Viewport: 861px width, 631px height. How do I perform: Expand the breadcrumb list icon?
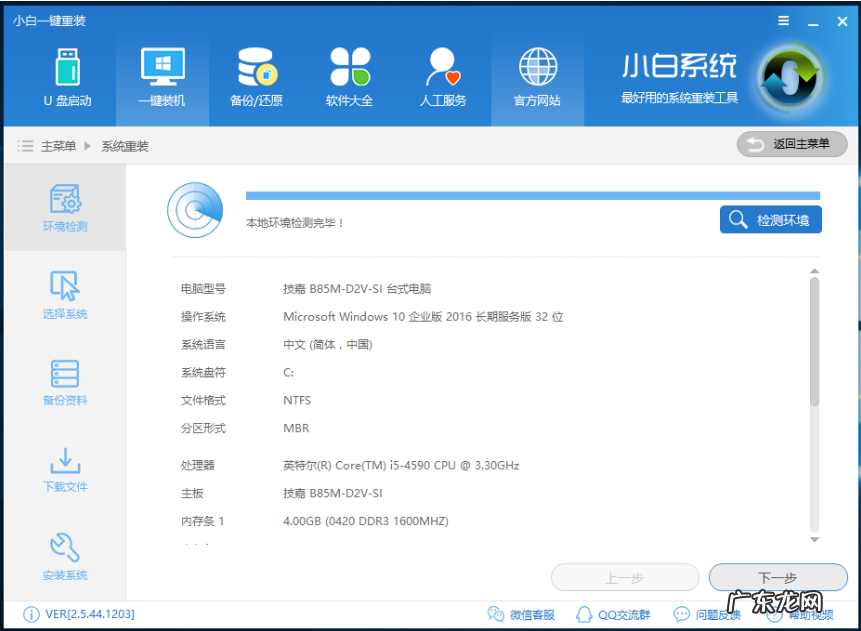pos(25,144)
